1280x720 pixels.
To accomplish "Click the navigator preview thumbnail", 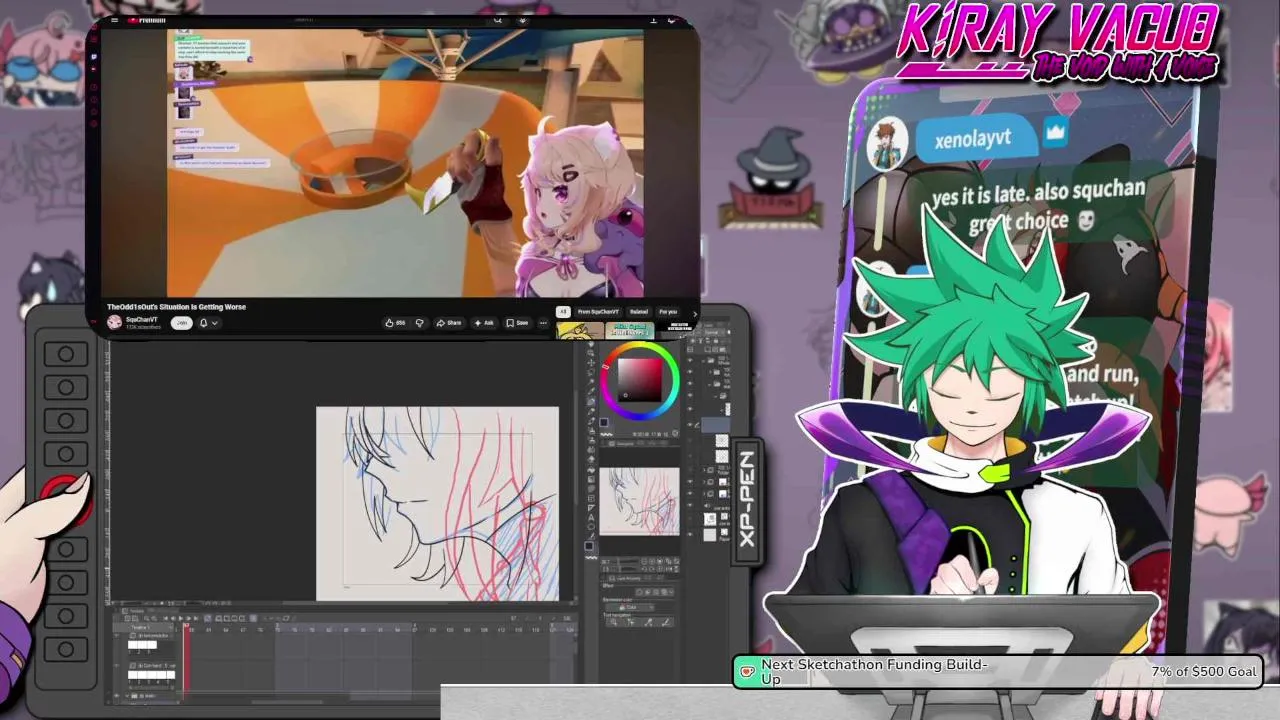I will coord(639,501).
